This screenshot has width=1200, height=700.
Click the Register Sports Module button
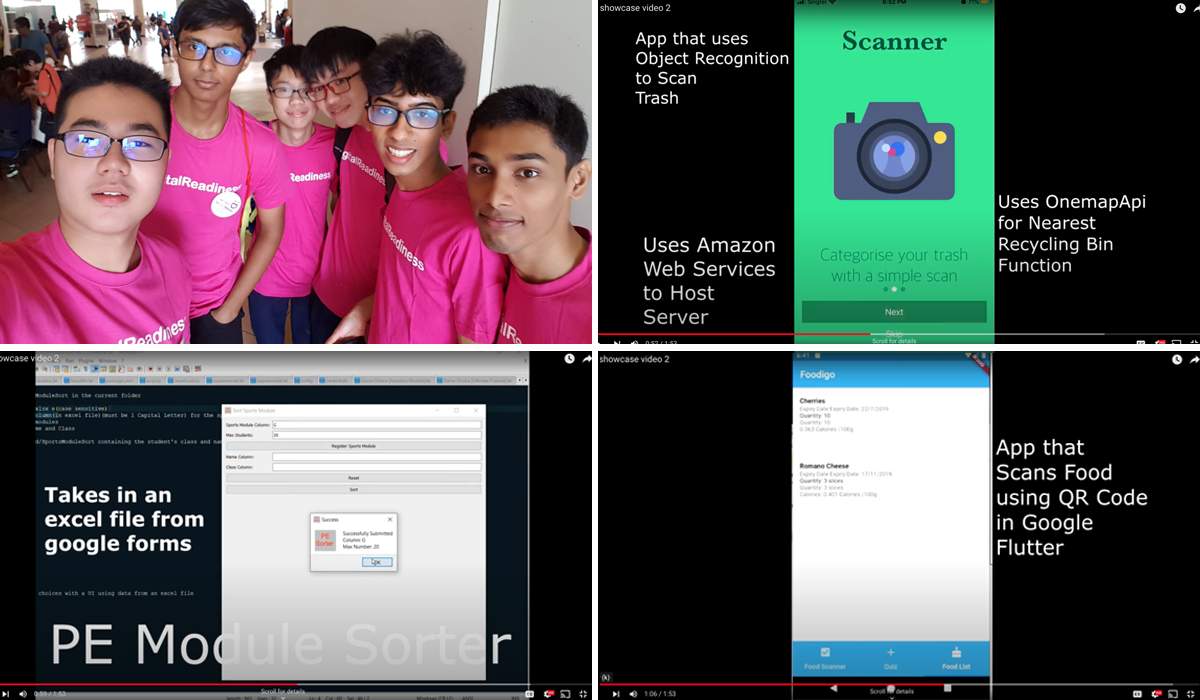[353, 445]
